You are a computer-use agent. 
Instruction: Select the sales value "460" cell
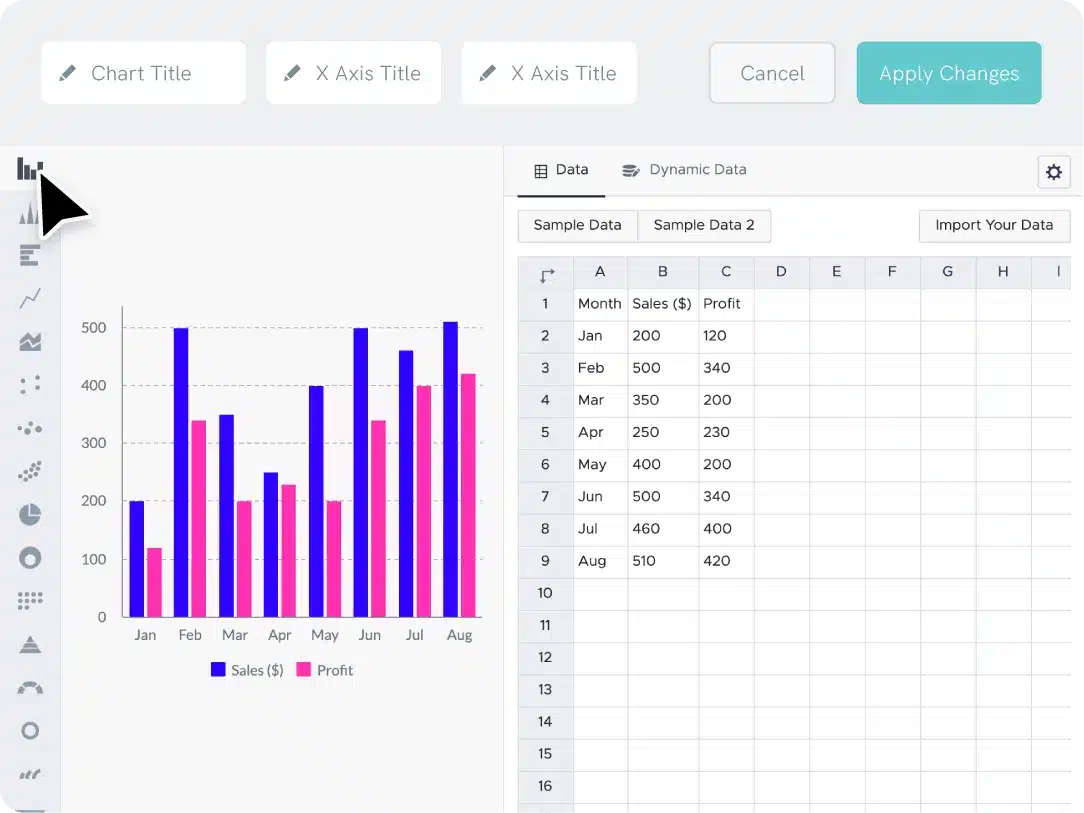coord(663,529)
